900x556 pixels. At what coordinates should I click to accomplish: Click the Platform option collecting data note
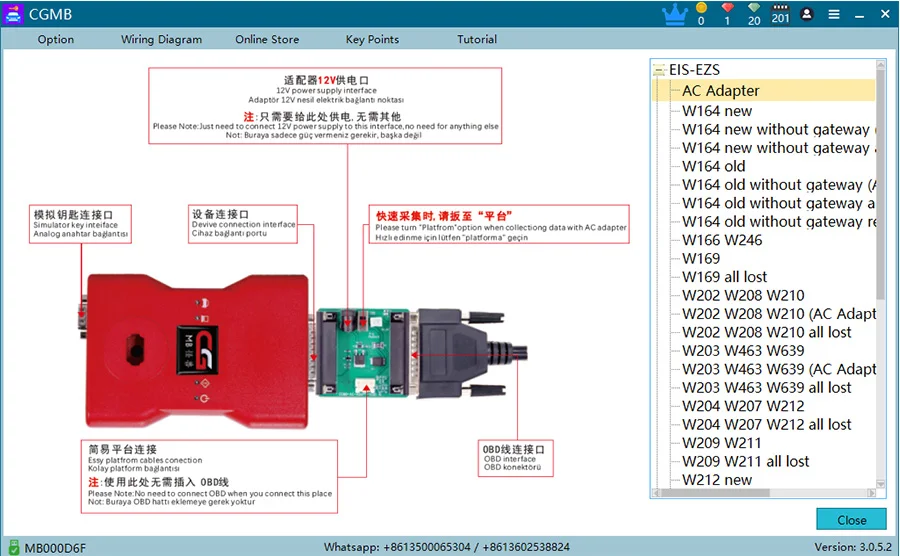499,224
